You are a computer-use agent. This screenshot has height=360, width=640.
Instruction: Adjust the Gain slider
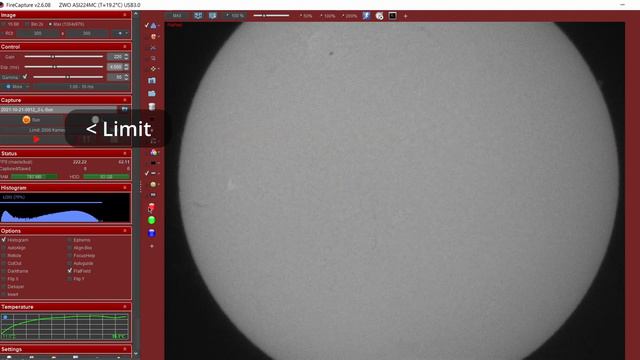(x=64, y=56)
